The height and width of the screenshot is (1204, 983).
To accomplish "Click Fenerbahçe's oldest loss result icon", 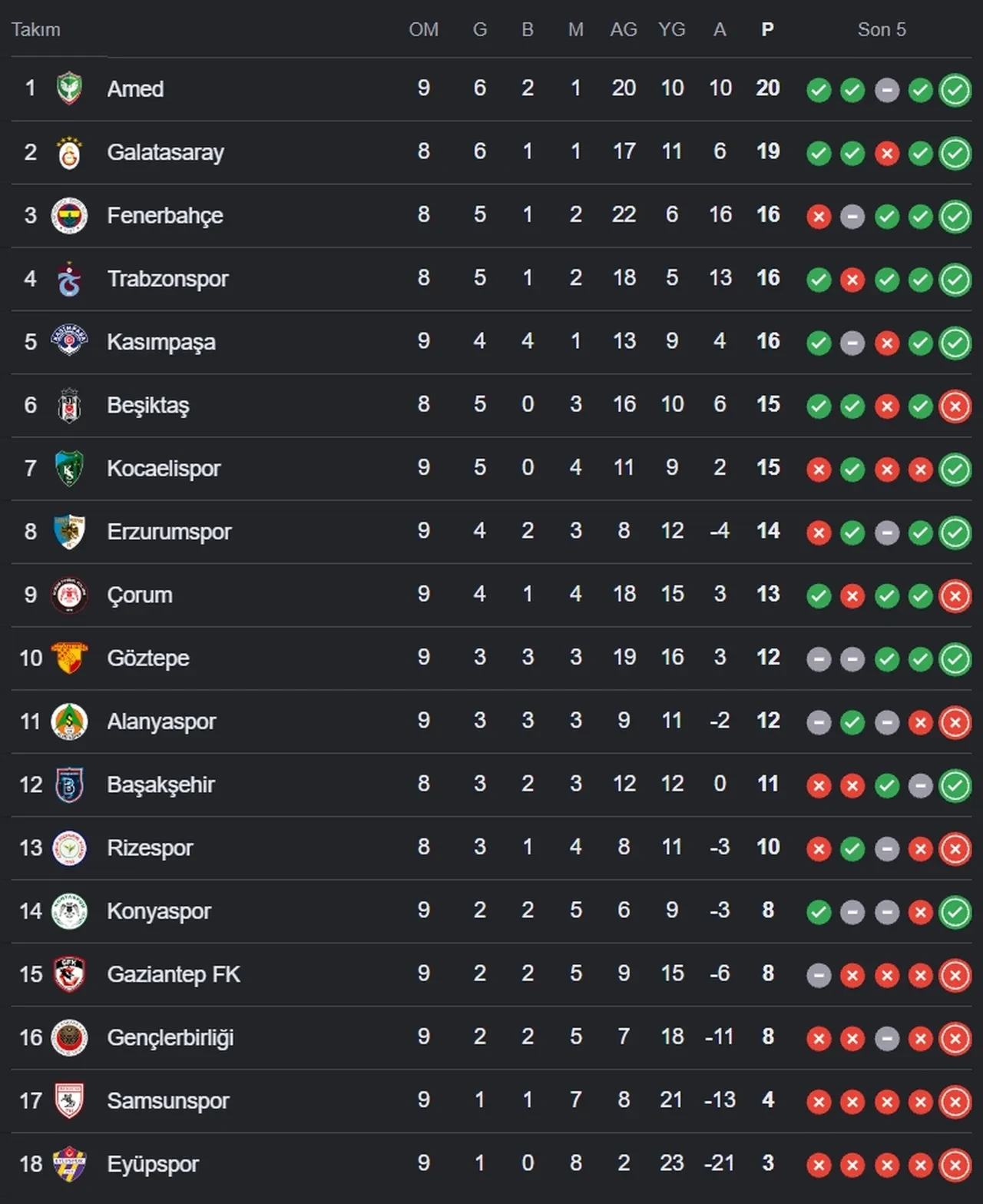I will tap(819, 217).
